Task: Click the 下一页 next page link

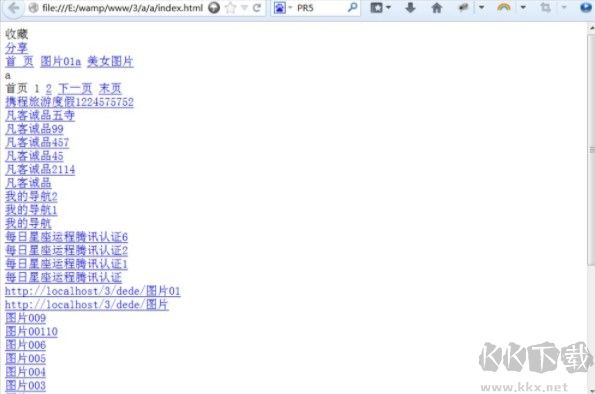Action: point(75,89)
